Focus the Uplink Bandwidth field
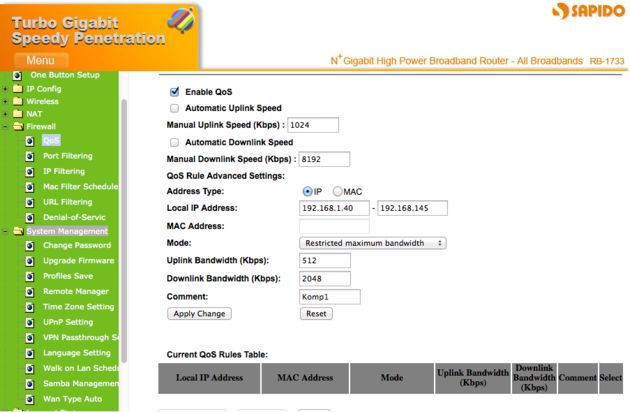This screenshot has height=412, width=630. click(325, 260)
